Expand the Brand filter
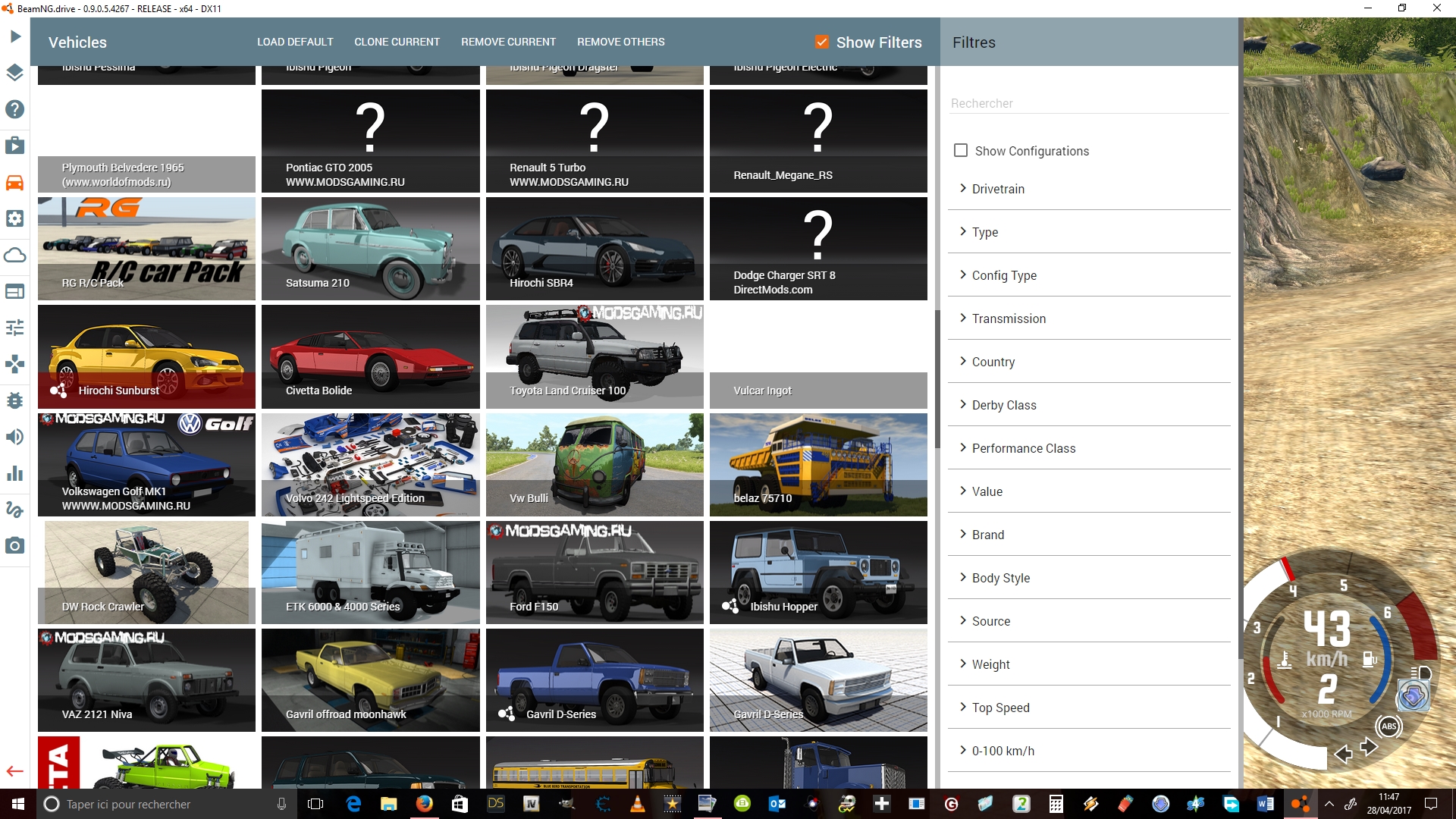 click(1089, 535)
